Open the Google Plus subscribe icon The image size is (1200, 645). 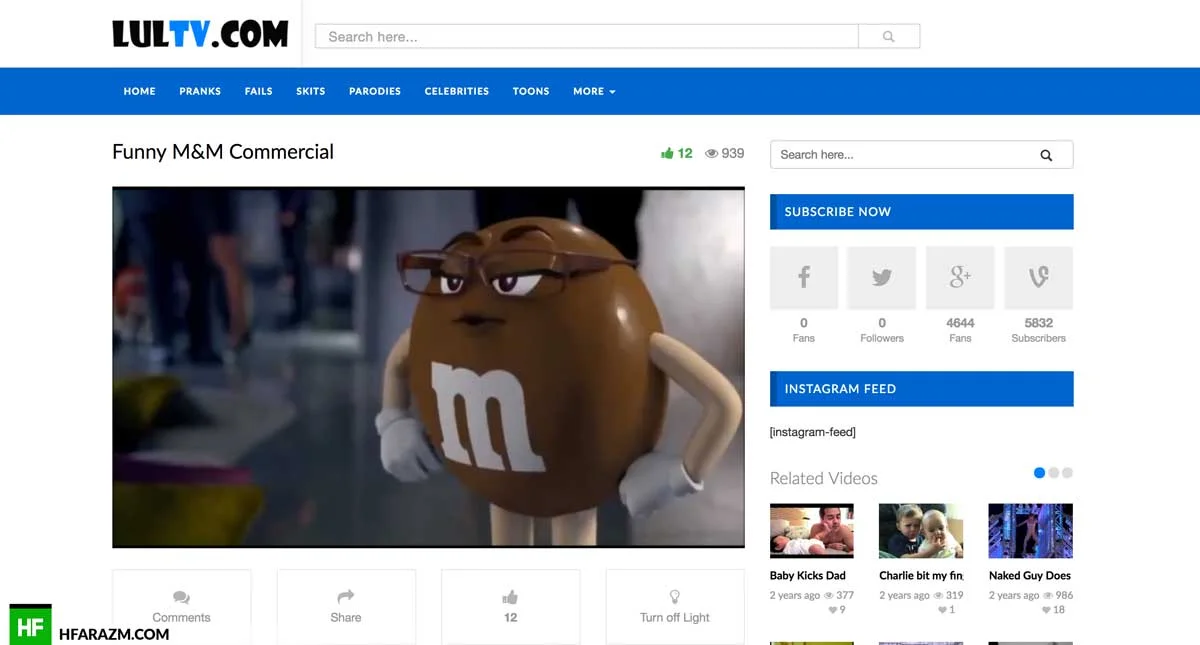pyautogui.click(x=960, y=277)
